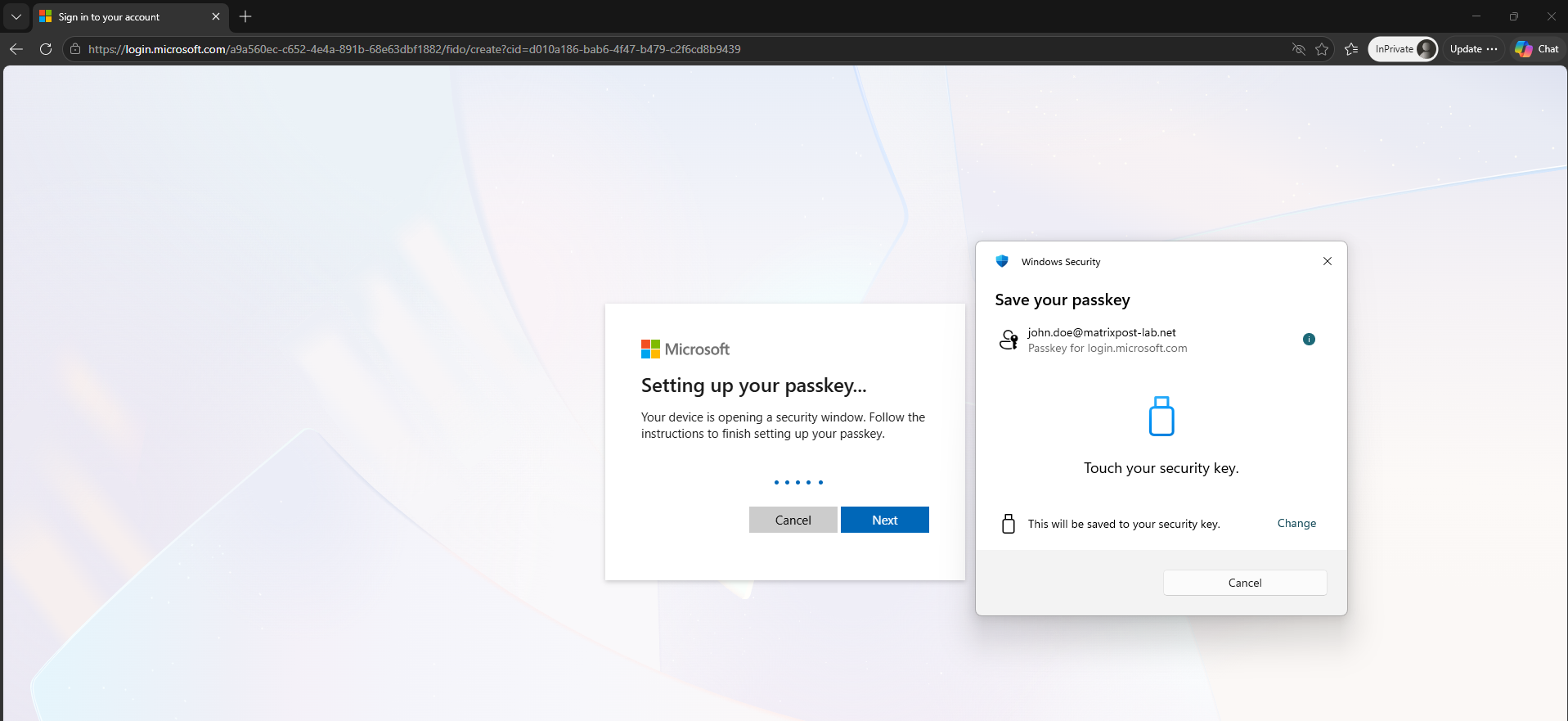This screenshot has width=1568, height=721.
Task: Open the tab actions dropdown arrow
Action: pyautogui.click(x=16, y=16)
